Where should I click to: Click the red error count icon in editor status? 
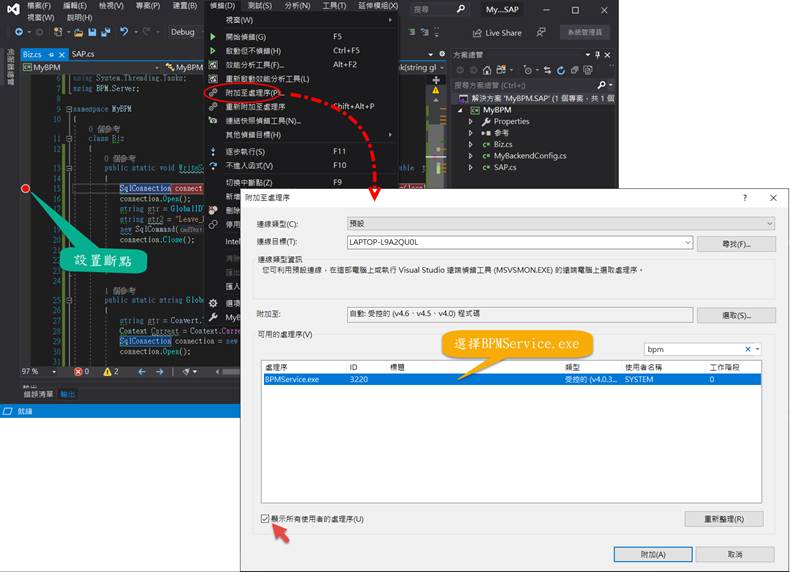78,372
